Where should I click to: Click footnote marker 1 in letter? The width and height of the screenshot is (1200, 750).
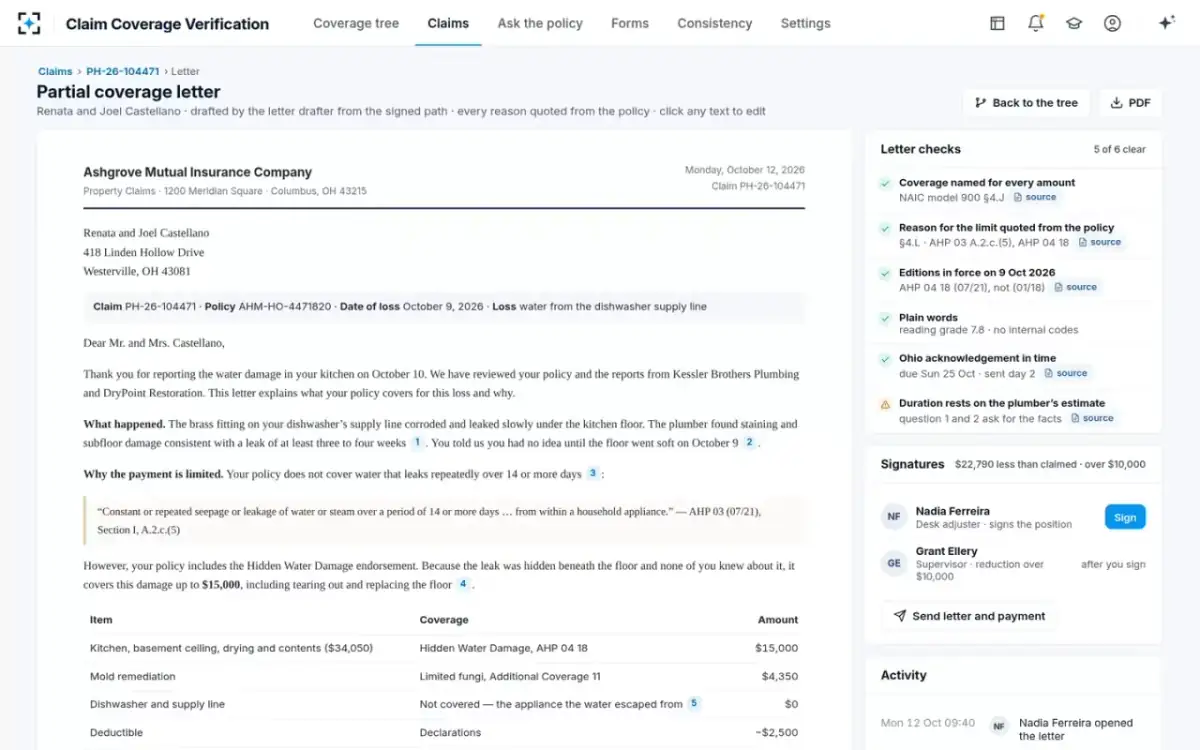pyautogui.click(x=417, y=442)
